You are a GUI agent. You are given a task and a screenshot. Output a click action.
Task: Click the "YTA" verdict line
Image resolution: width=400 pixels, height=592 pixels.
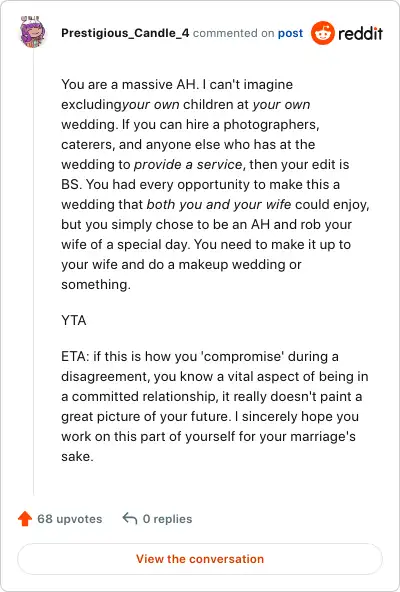[74, 321]
